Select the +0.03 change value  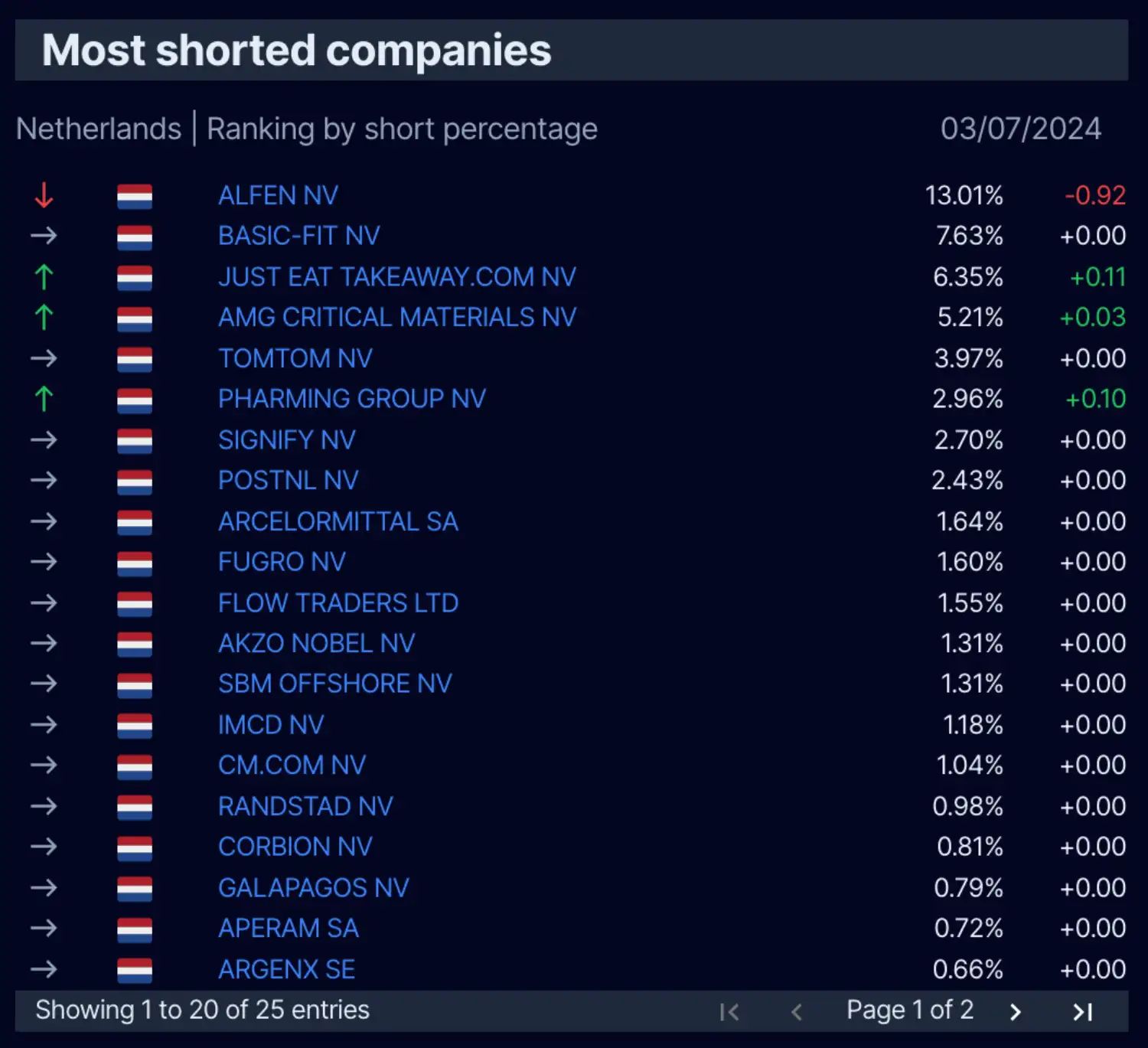click(x=1093, y=317)
